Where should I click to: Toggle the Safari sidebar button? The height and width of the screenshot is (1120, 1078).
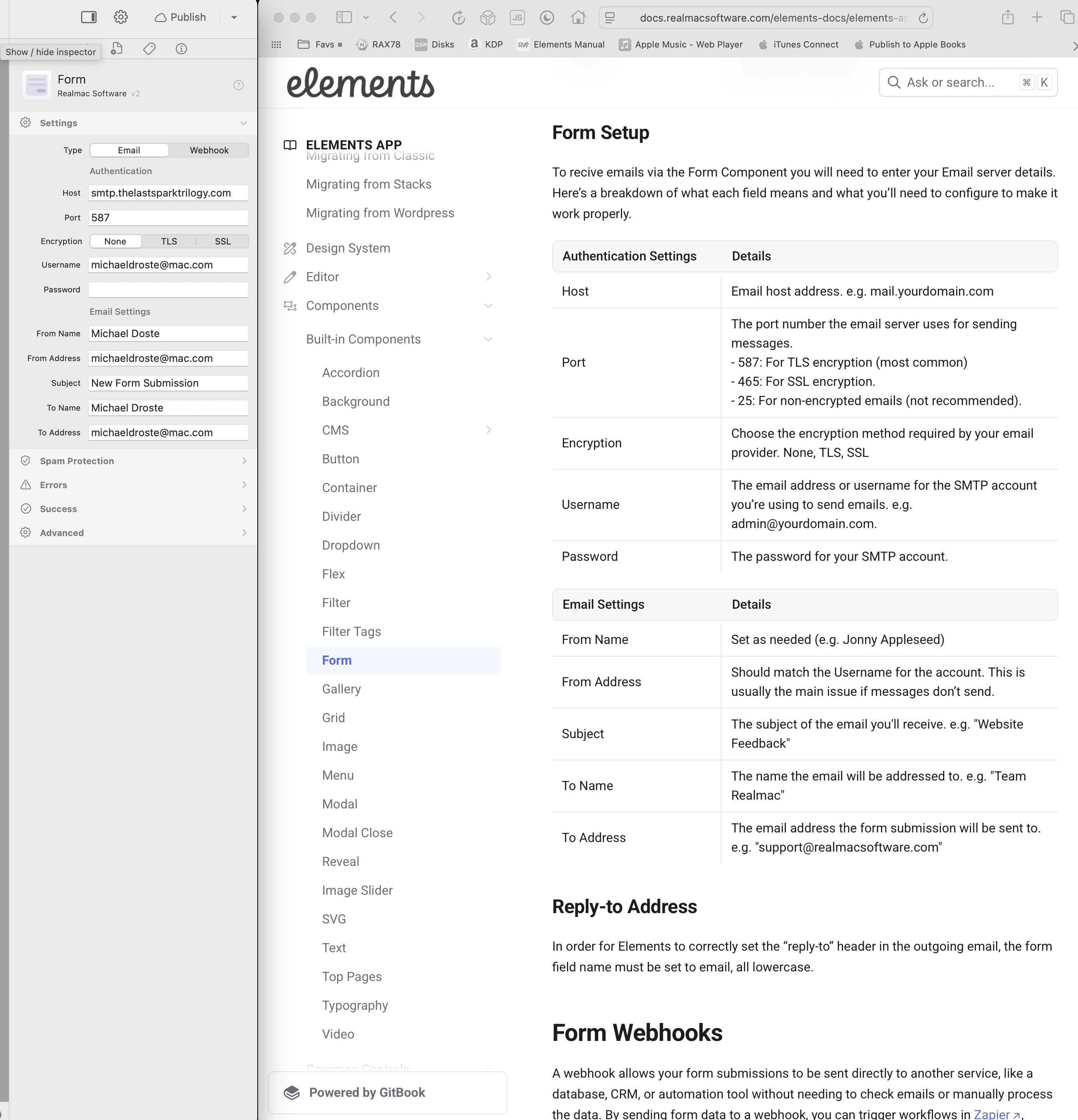pyautogui.click(x=344, y=17)
